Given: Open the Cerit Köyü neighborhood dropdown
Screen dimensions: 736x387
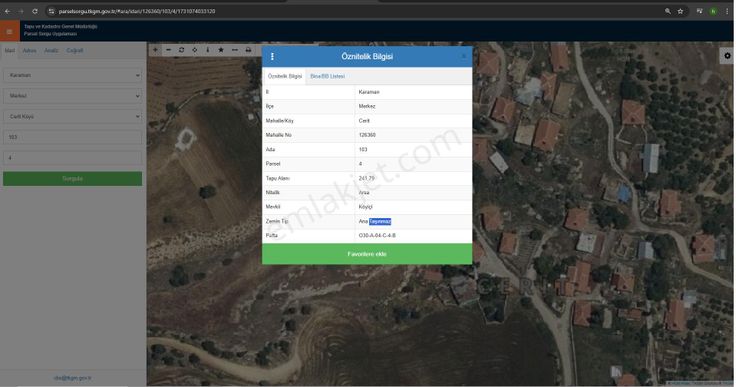Looking at the screenshot, I should click(x=73, y=116).
